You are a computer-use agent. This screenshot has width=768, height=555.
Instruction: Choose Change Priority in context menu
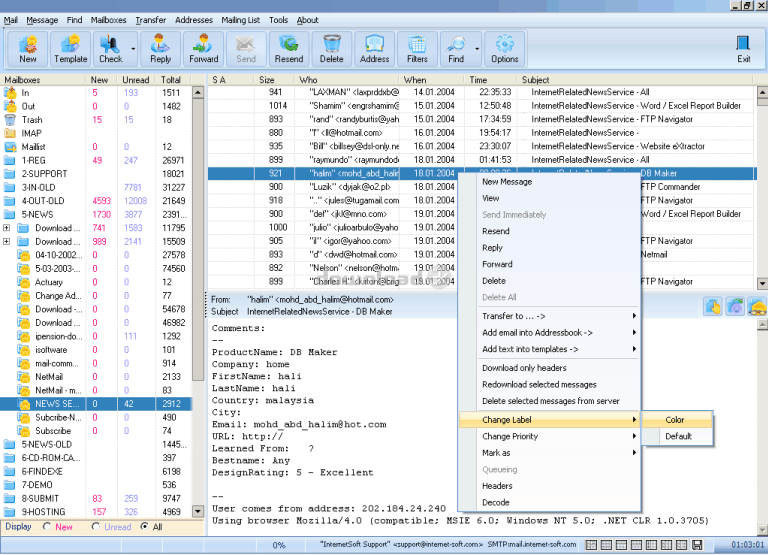point(510,436)
